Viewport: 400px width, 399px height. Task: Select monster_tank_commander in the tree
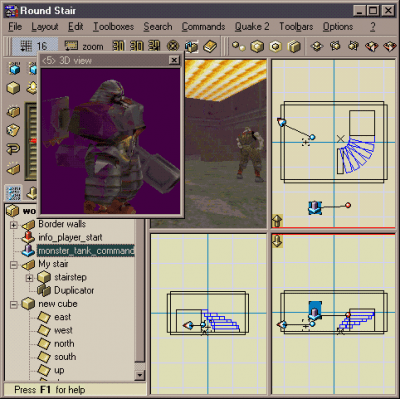[x=86, y=250]
